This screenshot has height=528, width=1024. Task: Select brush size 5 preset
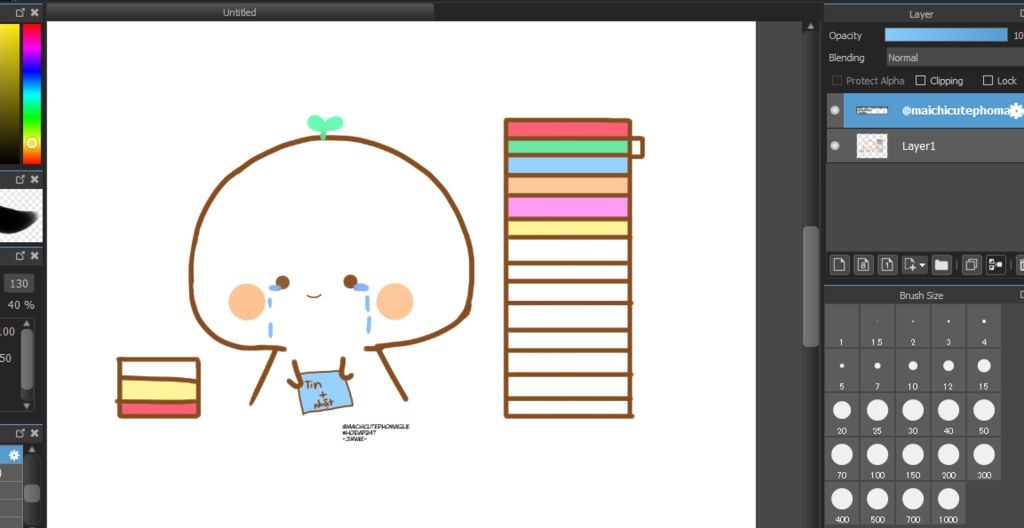click(x=841, y=371)
